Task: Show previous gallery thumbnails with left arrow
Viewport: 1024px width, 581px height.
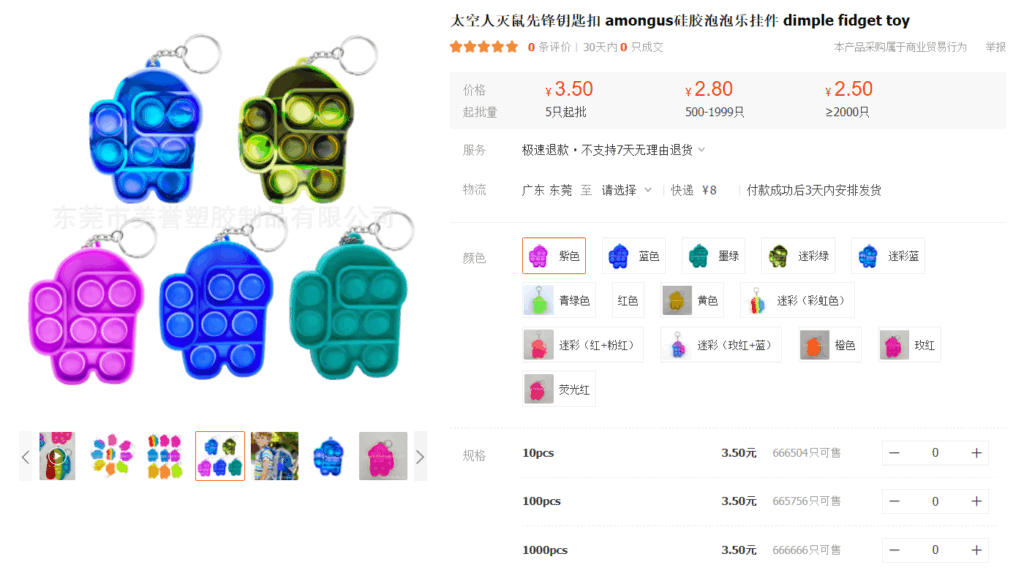Action: click(x=25, y=456)
